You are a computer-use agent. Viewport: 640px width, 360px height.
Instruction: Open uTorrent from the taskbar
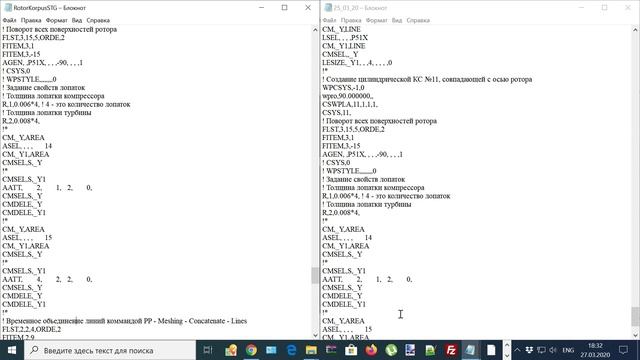(x=391, y=350)
